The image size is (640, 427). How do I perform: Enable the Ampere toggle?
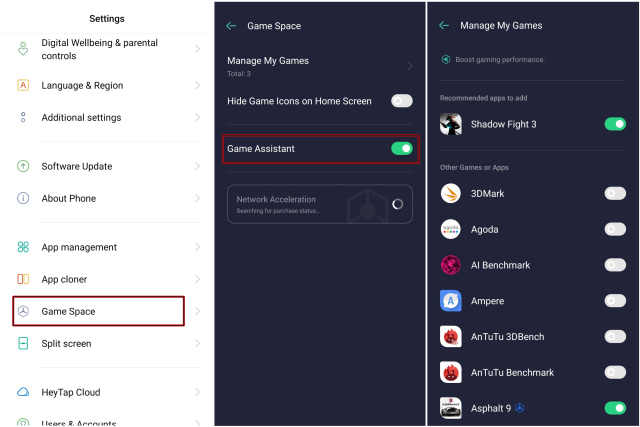pyautogui.click(x=615, y=301)
